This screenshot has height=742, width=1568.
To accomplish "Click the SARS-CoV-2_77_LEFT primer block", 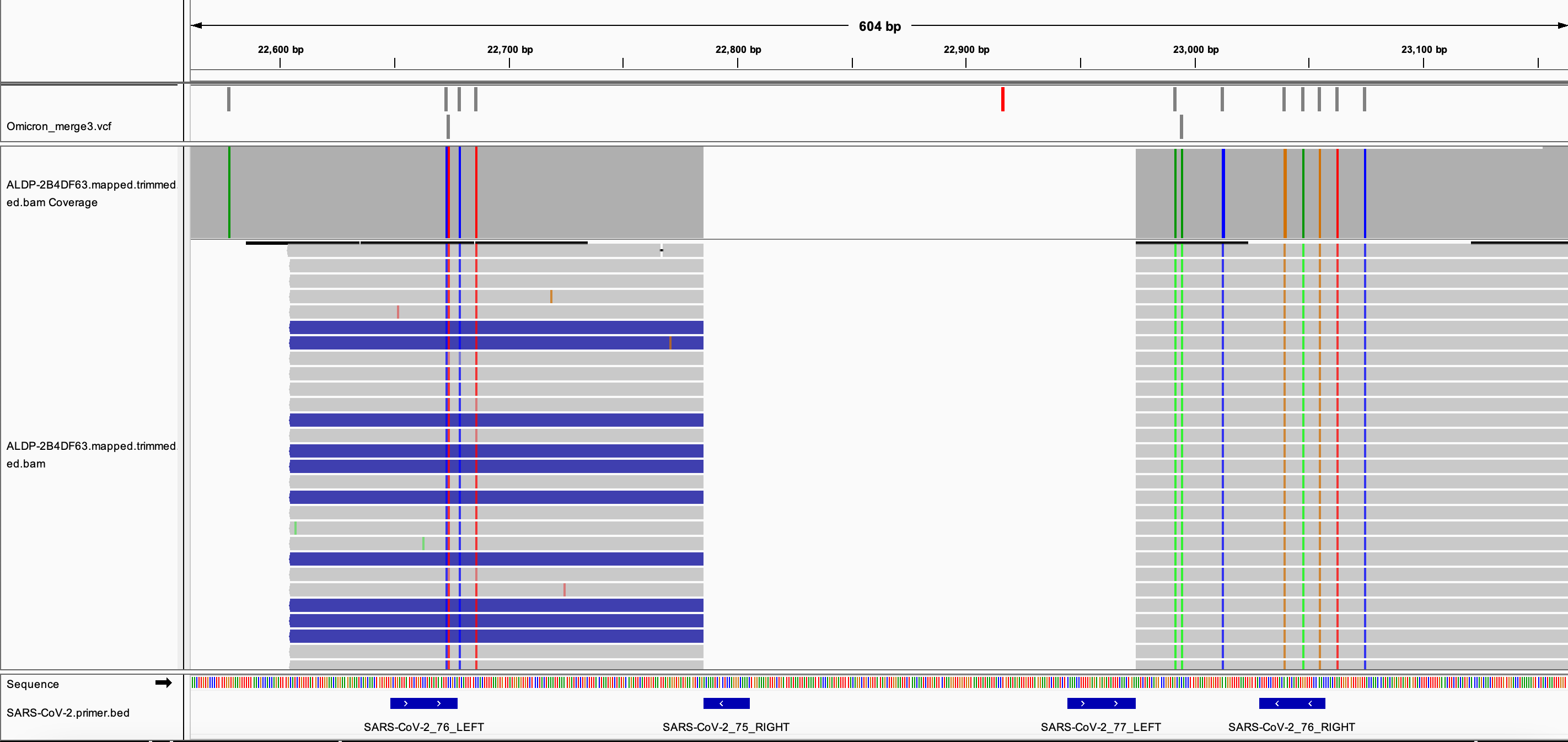I will pos(1100,703).
